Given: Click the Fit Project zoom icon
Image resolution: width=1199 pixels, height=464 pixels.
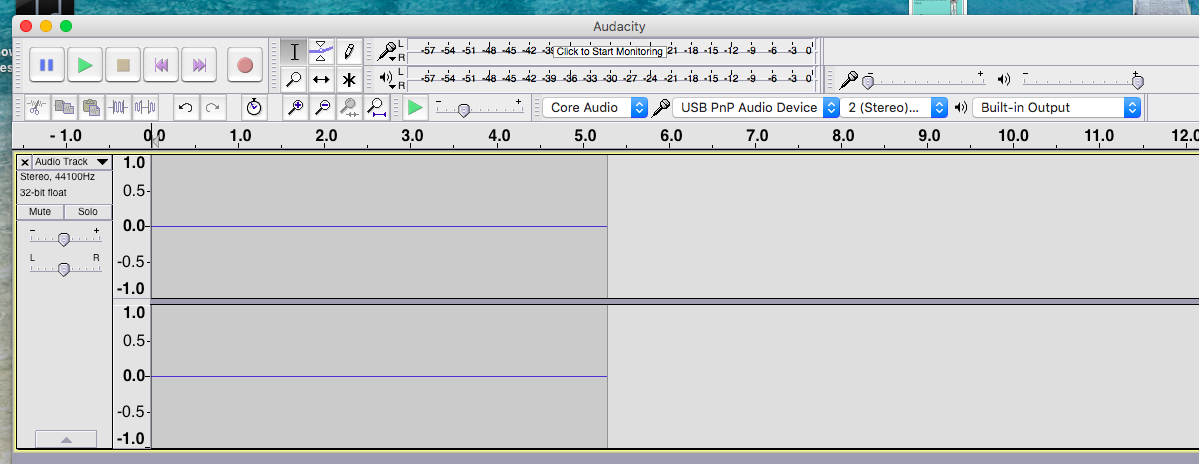Looking at the screenshot, I should pyautogui.click(x=375, y=108).
